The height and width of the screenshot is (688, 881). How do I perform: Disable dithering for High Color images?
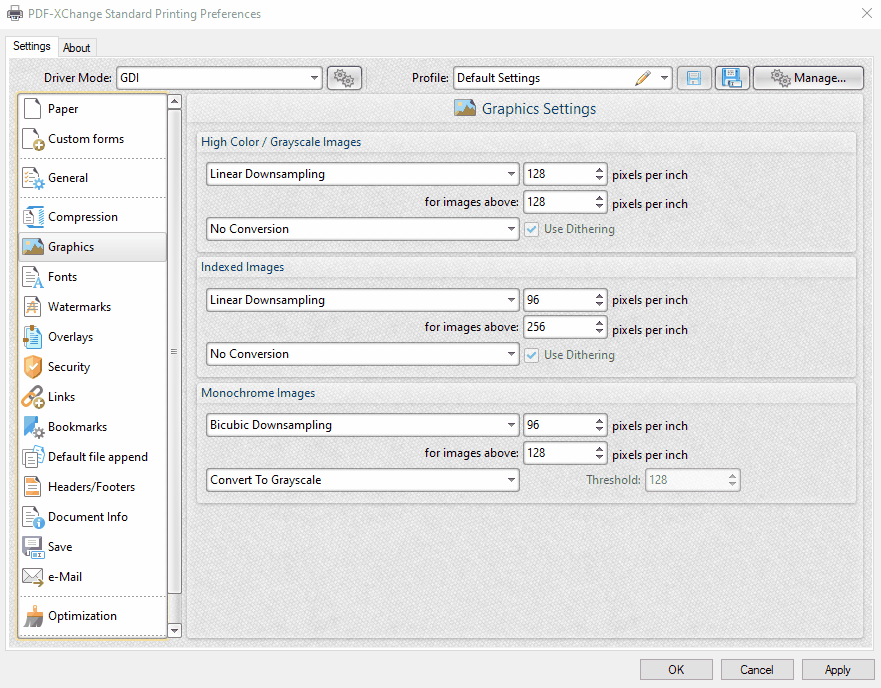pyautogui.click(x=531, y=228)
